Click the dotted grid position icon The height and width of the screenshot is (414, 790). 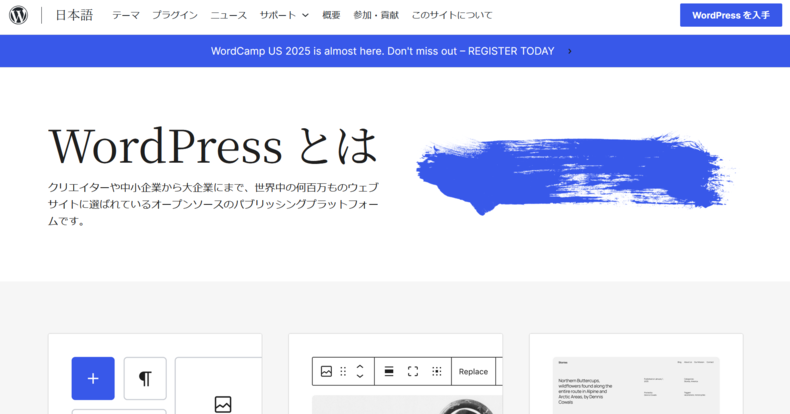[437, 372]
